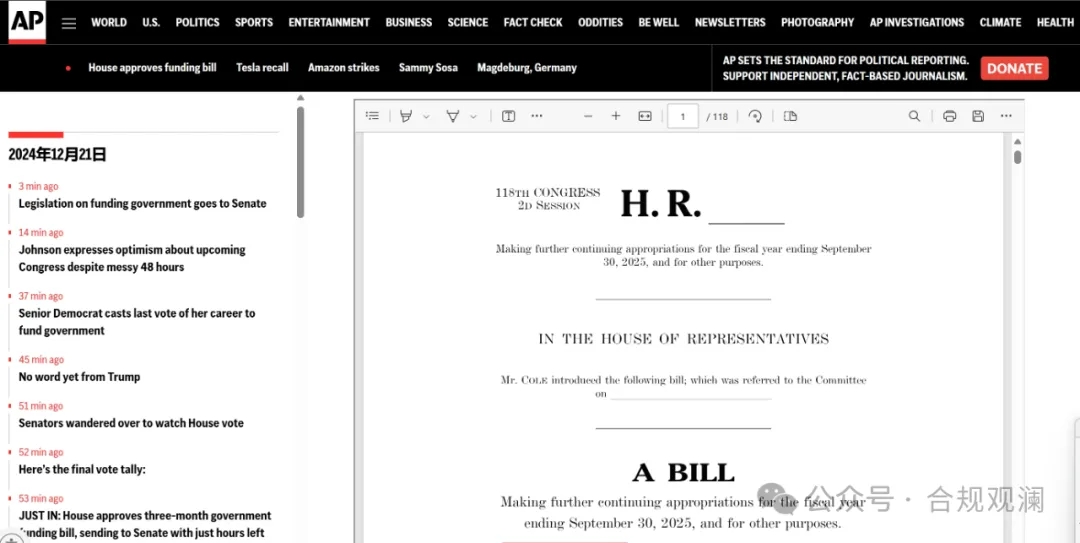Go to the SCIENCE section
The width and height of the screenshot is (1080, 543).
pos(468,22)
